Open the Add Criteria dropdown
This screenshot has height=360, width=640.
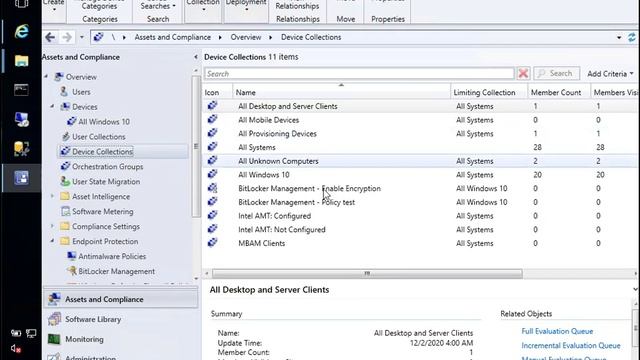[610, 74]
